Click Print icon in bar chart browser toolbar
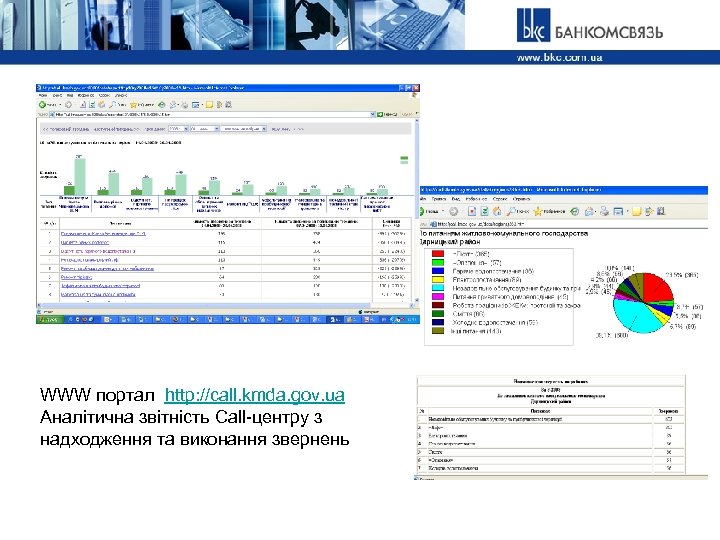This screenshot has width=720, height=540. (185, 105)
